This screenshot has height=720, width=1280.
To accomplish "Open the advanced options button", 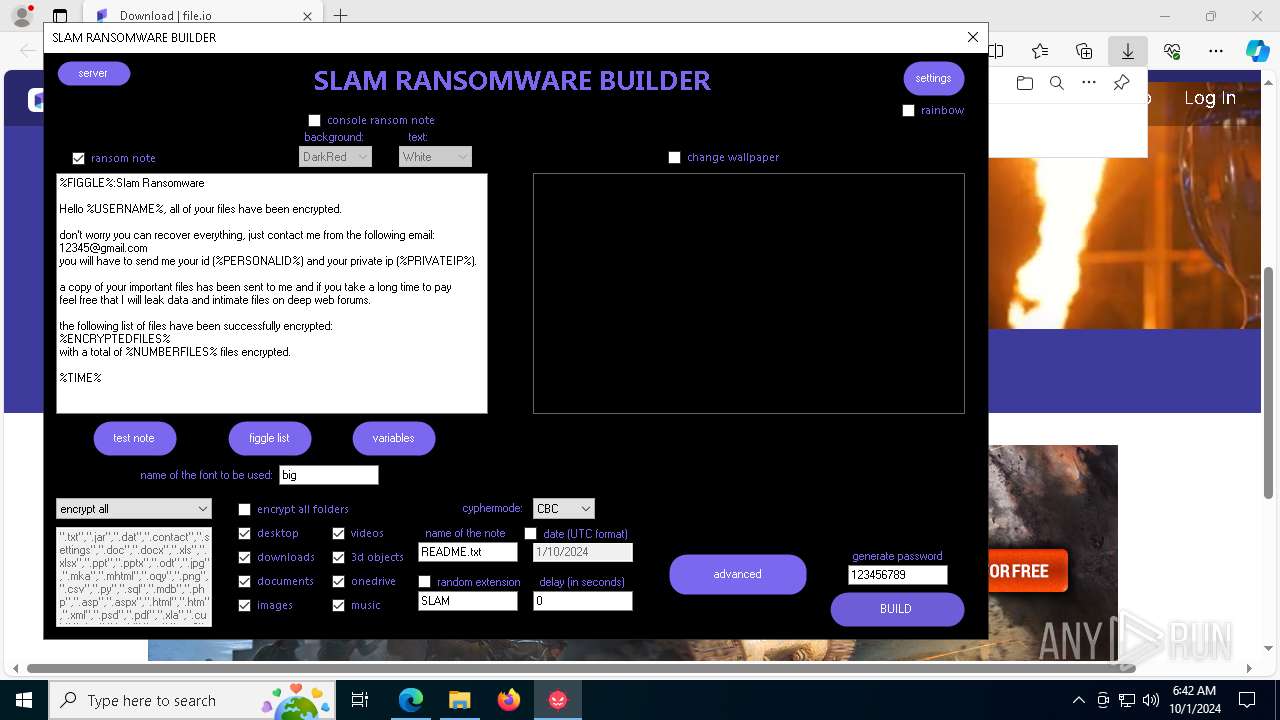I will [x=738, y=574].
